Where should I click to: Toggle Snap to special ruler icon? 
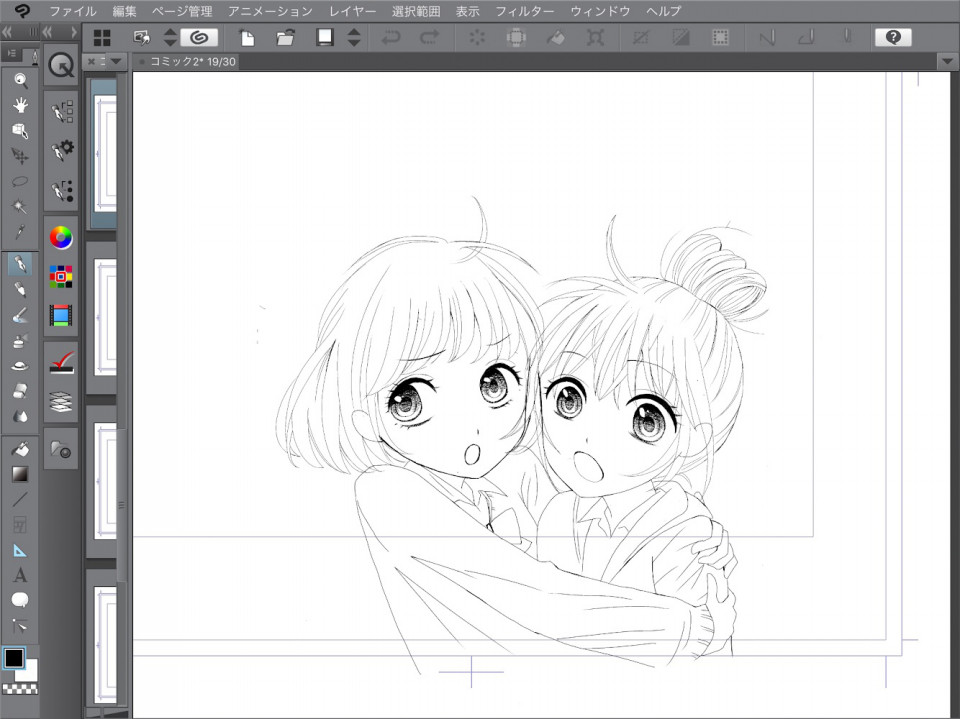[x=806, y=38]
